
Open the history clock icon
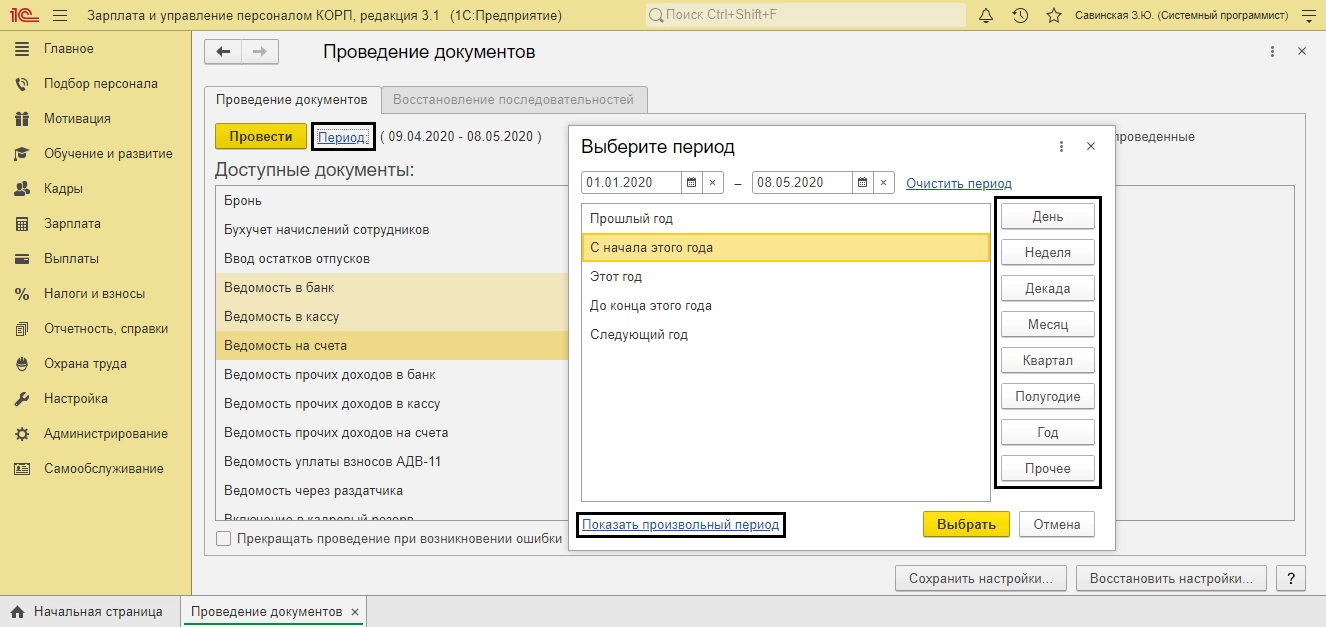point(1020,16)
